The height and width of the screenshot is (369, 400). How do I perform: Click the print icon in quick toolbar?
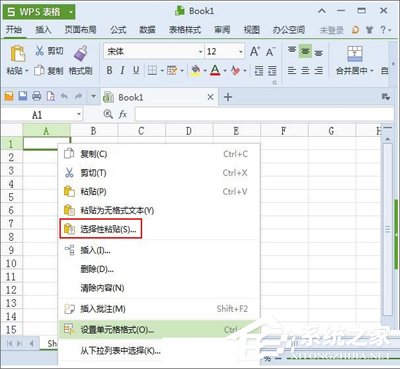(x=37, y=96)
